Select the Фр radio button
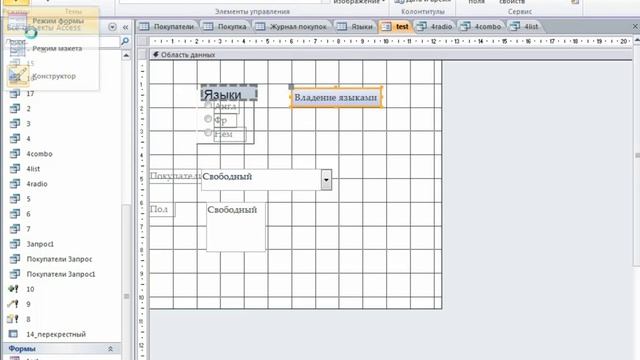640x360 pixels. click(x=208, y=119)
